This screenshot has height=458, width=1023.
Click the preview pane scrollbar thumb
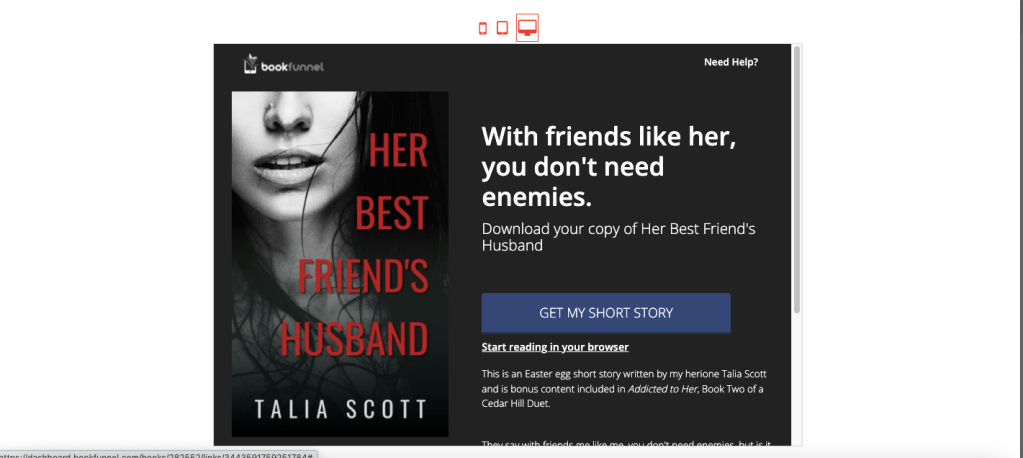(796, 180)
